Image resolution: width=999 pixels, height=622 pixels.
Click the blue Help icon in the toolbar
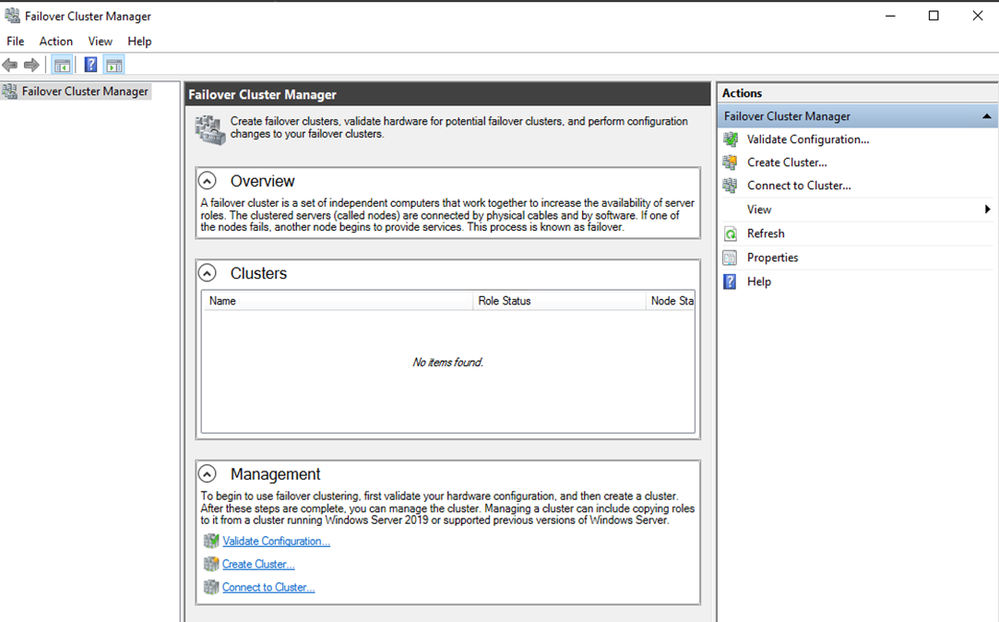tap(90, 65)
